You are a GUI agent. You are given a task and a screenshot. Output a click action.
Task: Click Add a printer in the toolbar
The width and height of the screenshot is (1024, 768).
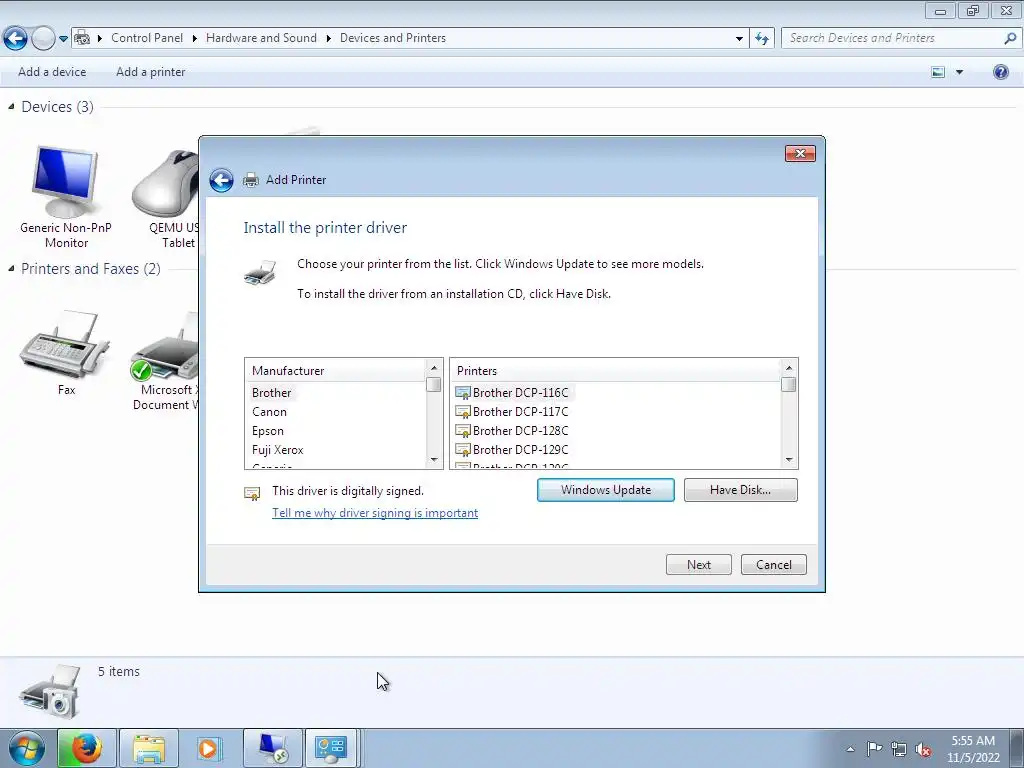coord(151,72)
